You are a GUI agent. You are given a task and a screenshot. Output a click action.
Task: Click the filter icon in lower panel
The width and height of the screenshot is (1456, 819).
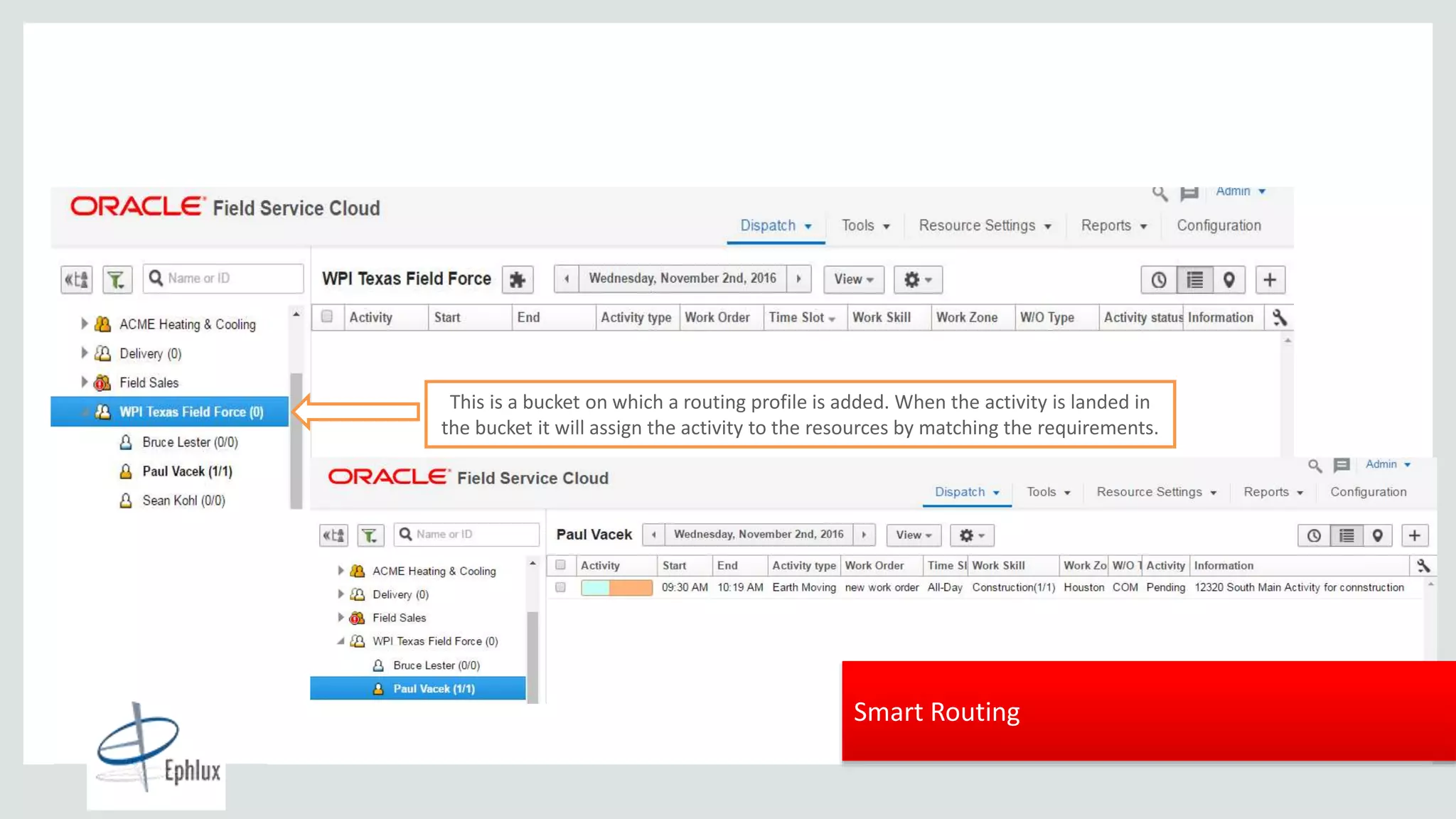pyautogui.click(x=370, y=535)
